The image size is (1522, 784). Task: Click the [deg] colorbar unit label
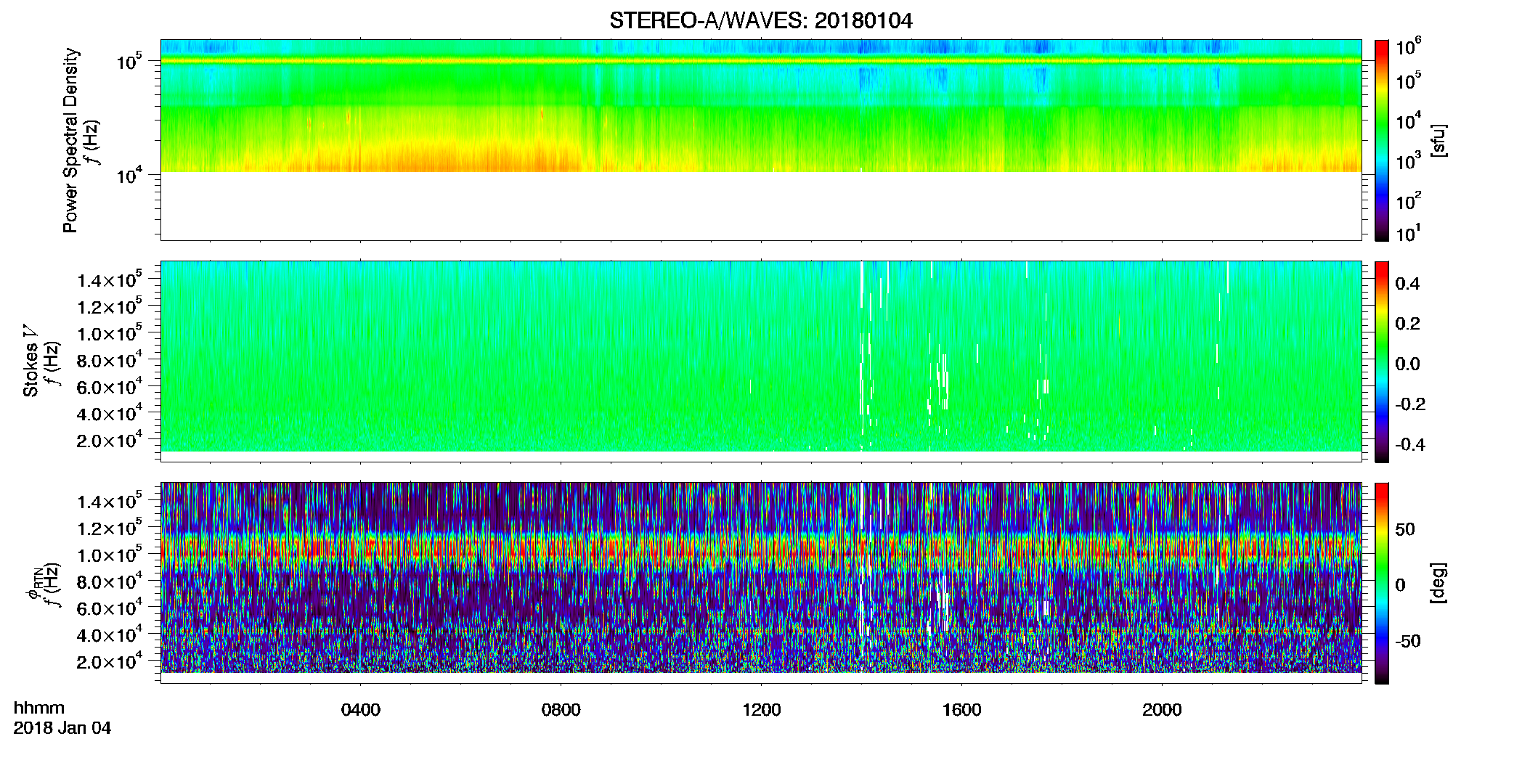(x=1438, y=583)
